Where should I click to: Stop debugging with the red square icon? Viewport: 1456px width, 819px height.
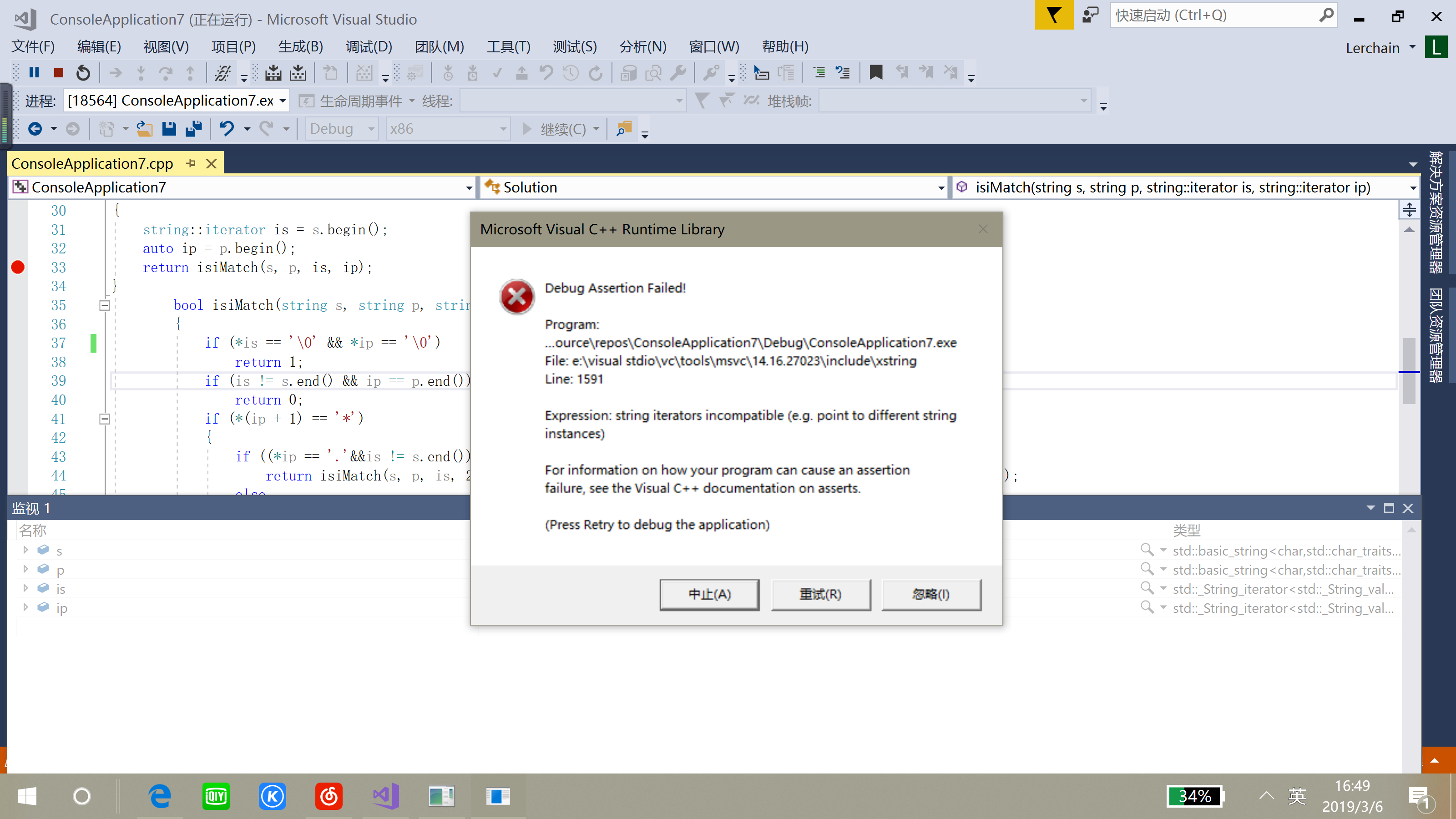tap(58, 73)
